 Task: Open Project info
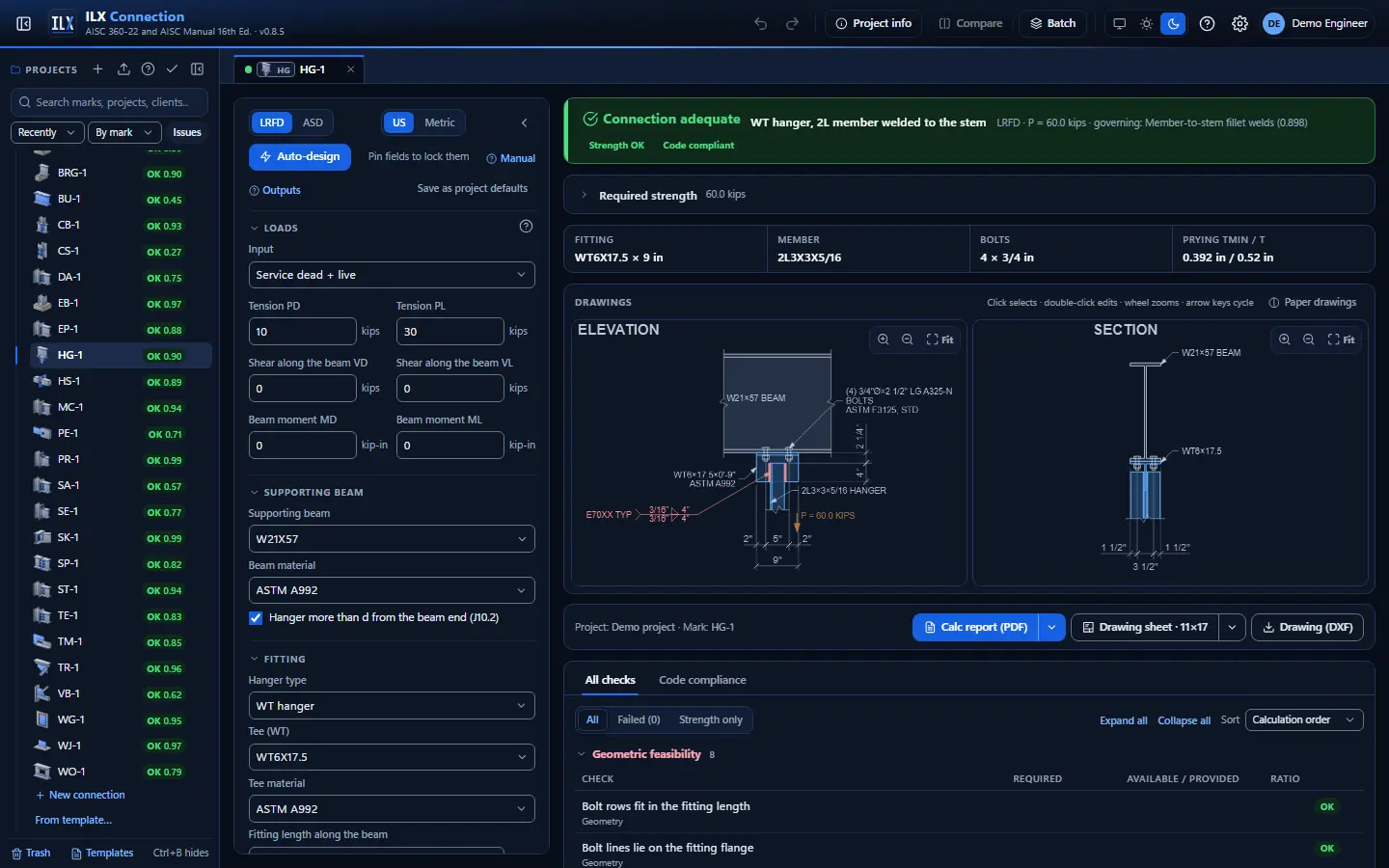pos(874,23)
